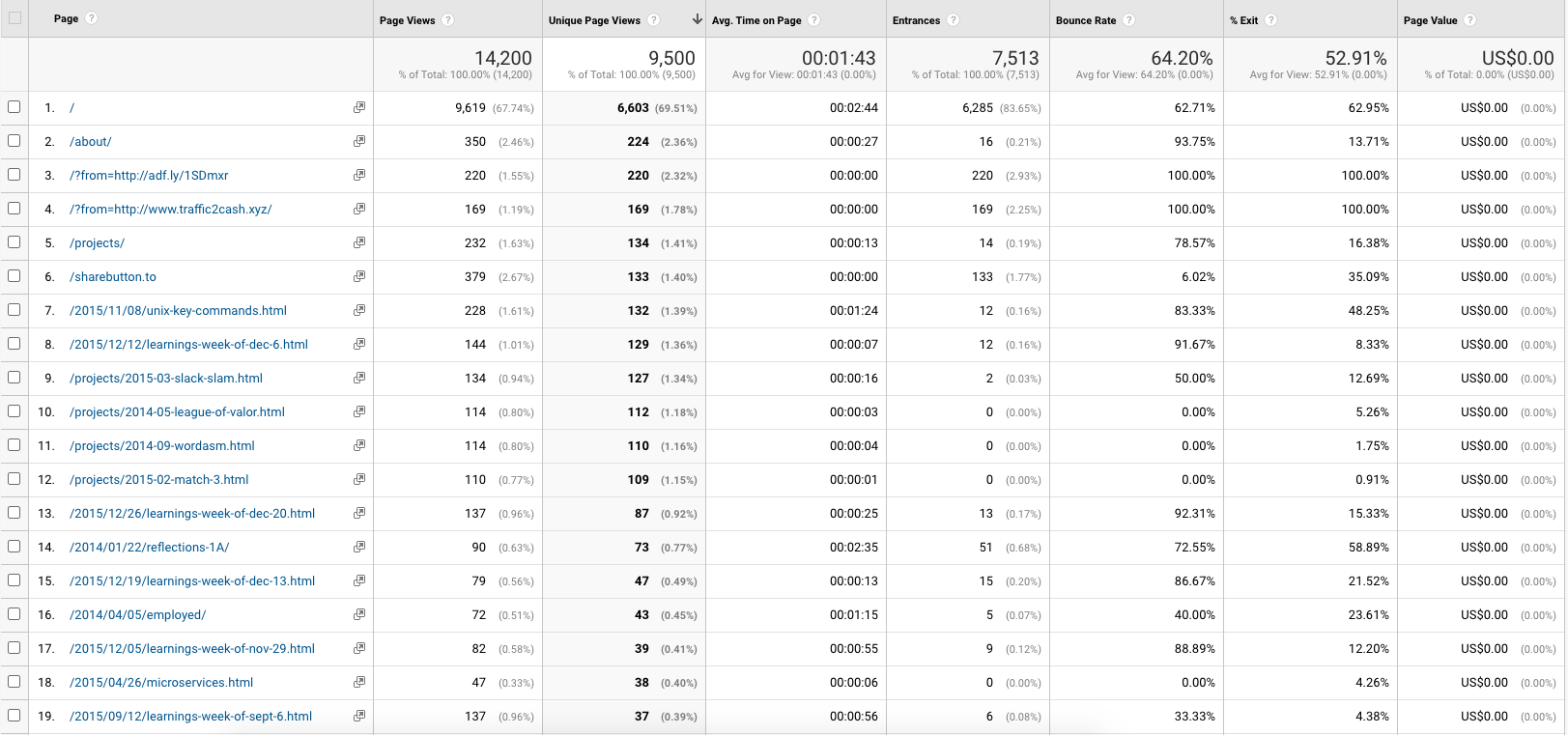1568x735 pixels.
Task: Open microservices.html external link icon
Action: pyautogui.click(x=359, y=682)
